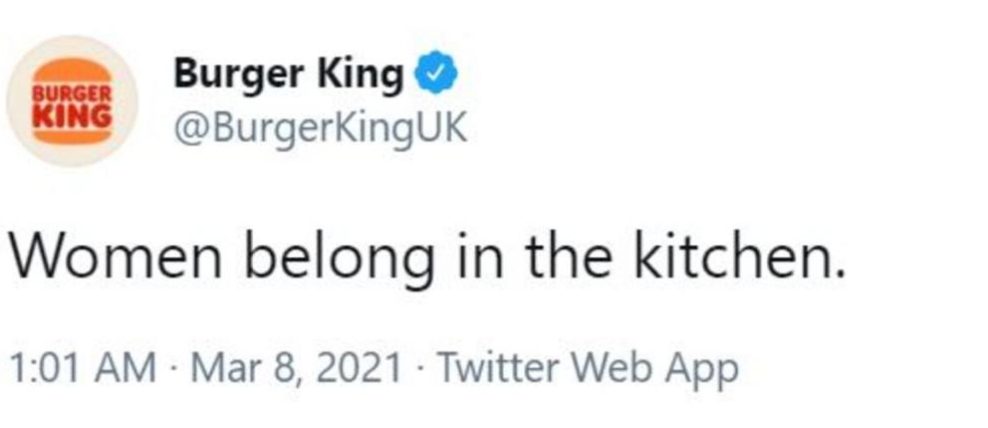The image size is (988, 428).
Task: Click the word Burger in the display name
Action: (x=237, y=73)
